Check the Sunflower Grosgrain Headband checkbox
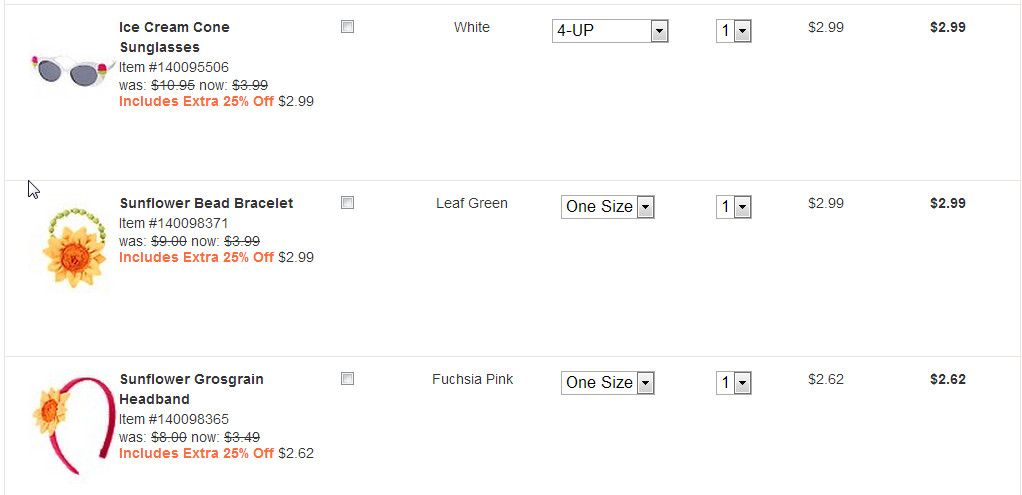This screenshot has width=1022, height=495. [x=347, y=379]
